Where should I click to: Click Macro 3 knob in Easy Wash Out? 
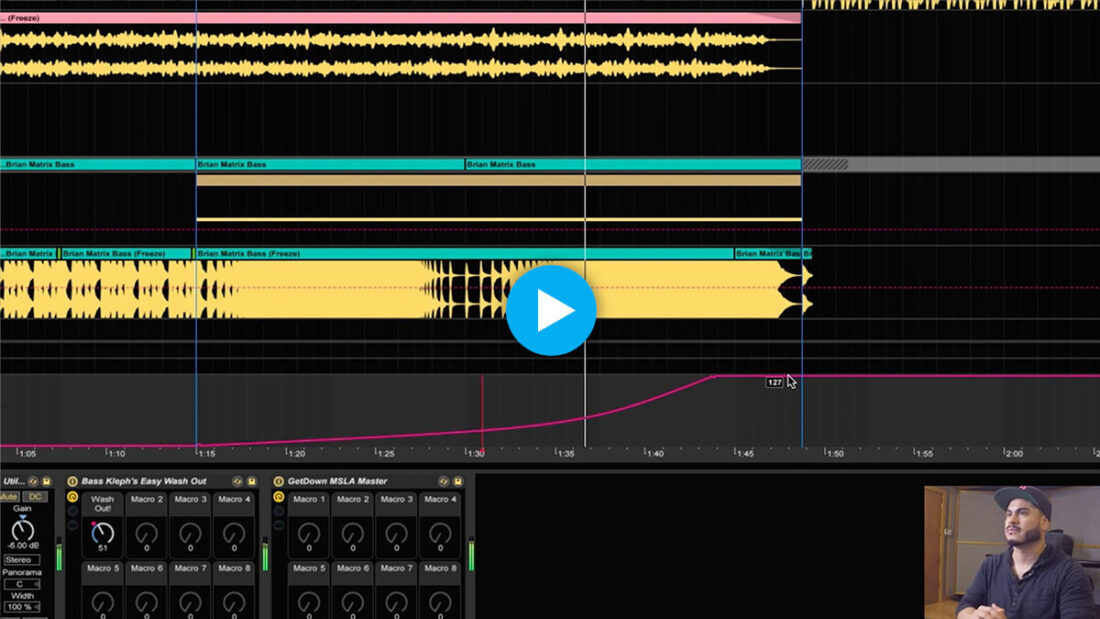190,533
